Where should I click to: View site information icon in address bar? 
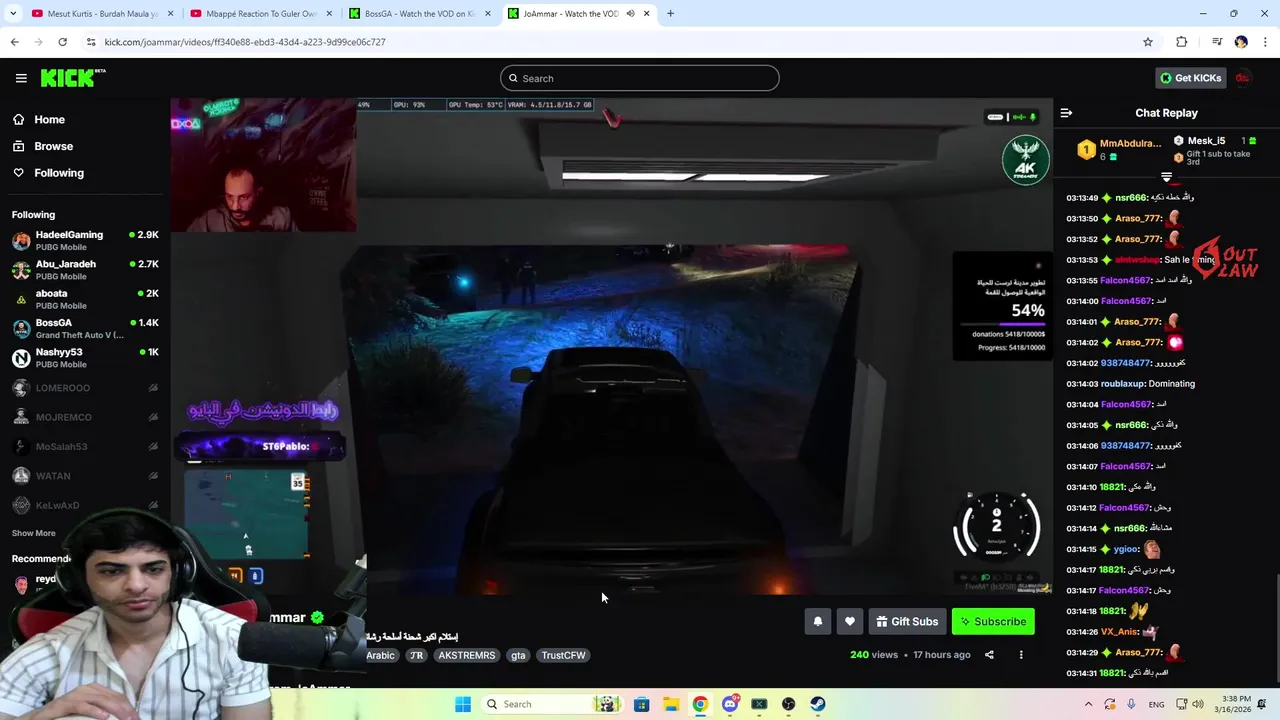[91, 42]
